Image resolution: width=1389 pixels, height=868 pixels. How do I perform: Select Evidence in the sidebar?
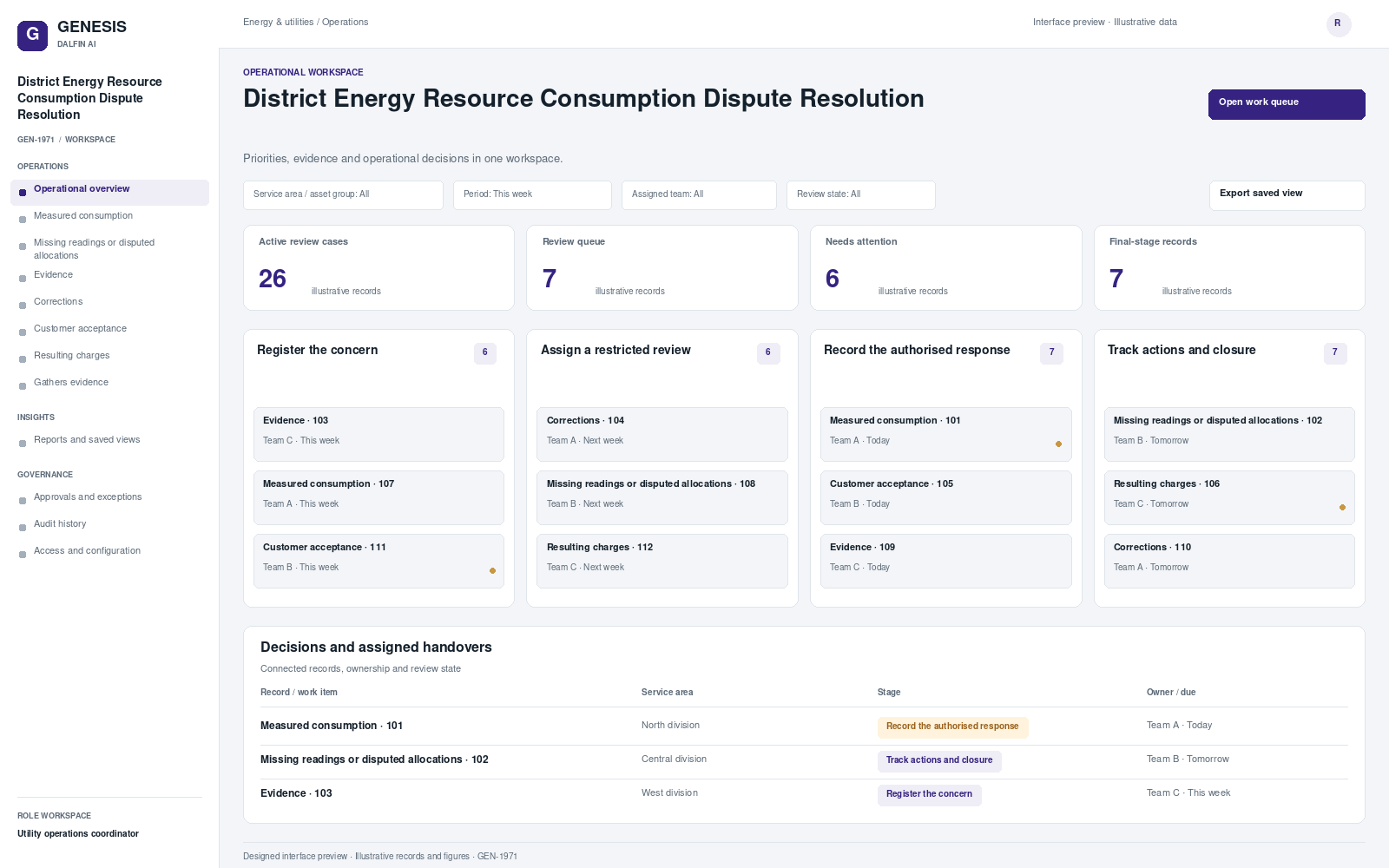[x=109, y=275]
